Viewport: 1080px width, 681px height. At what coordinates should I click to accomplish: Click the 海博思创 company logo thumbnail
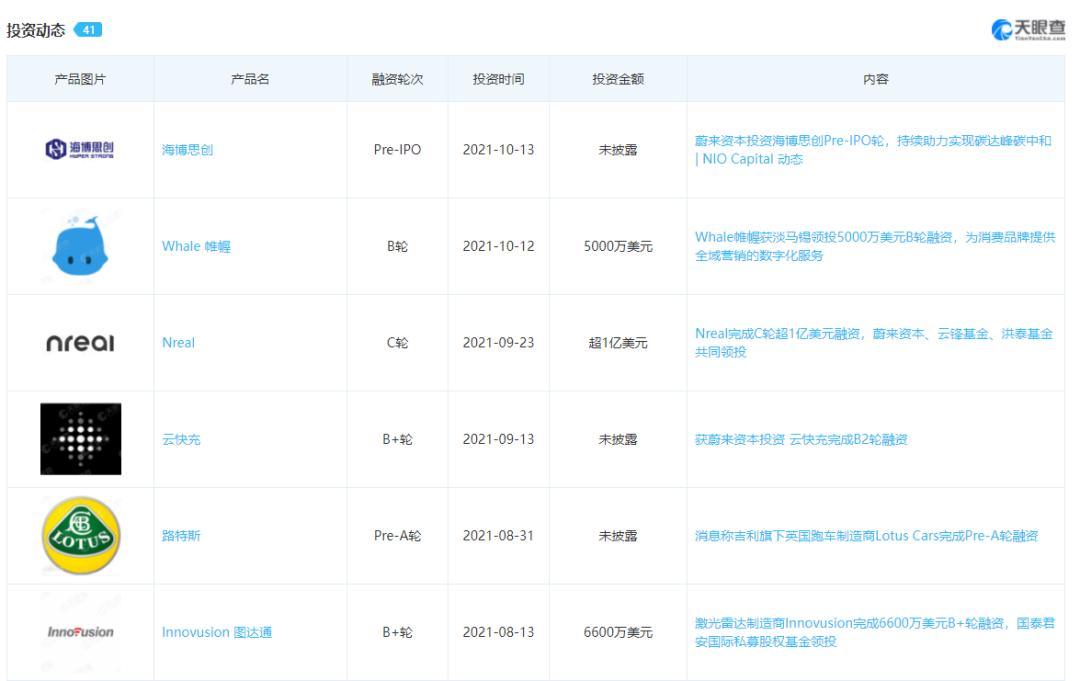click(x=80, y=149)
